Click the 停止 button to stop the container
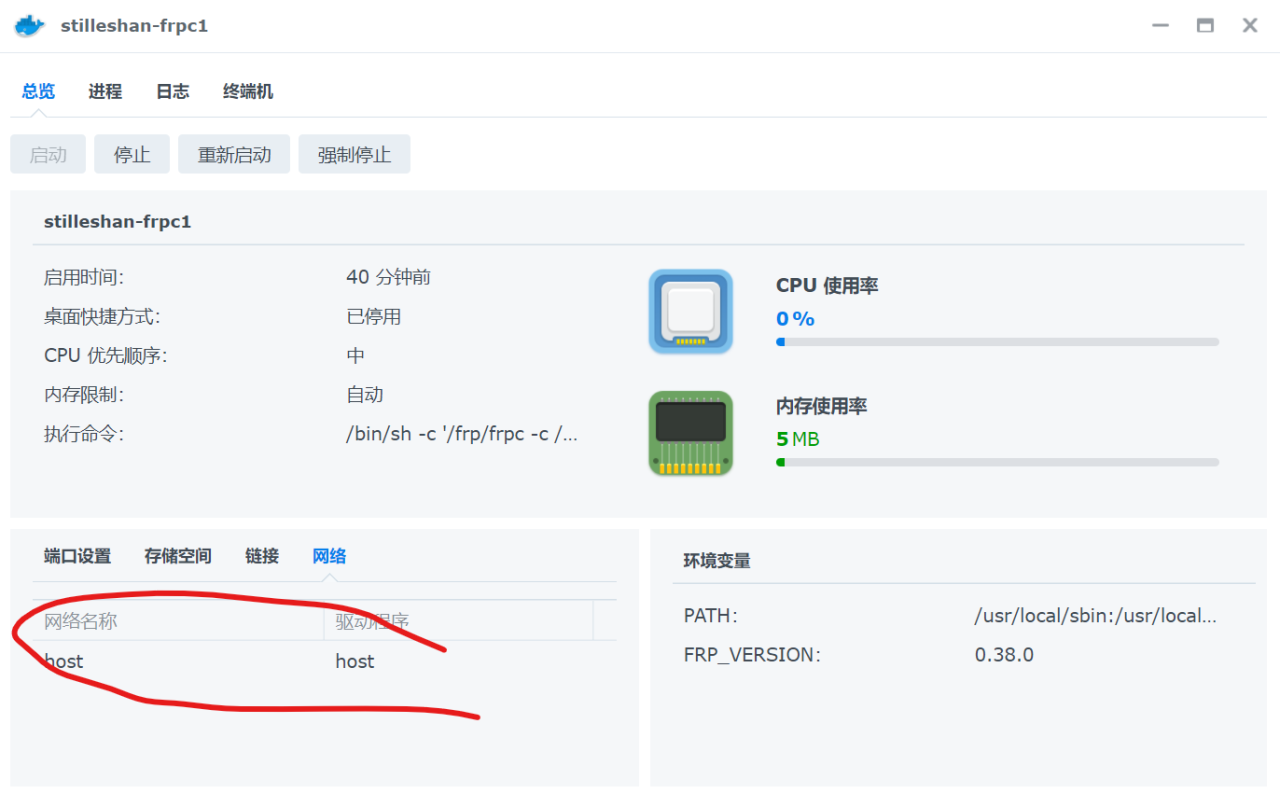This screenshot has width=1280, height=793. 131,153
